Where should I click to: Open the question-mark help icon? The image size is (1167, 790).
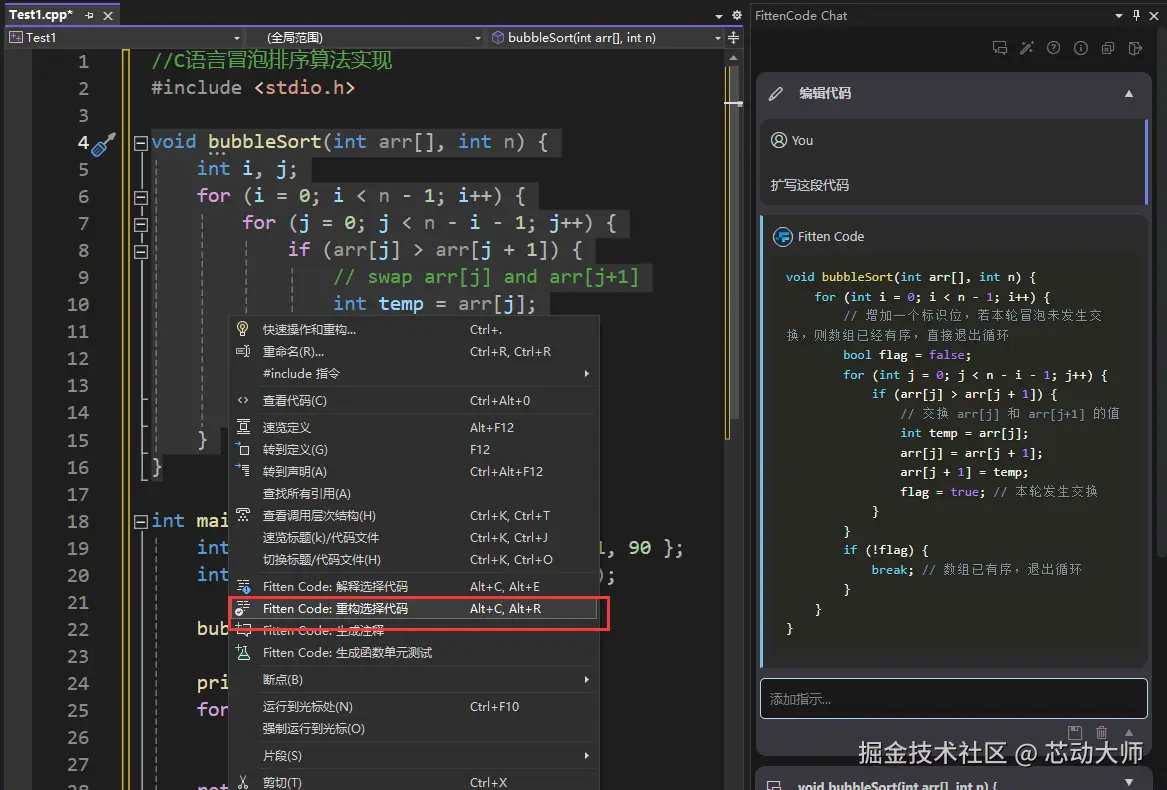click(1053, 48)
